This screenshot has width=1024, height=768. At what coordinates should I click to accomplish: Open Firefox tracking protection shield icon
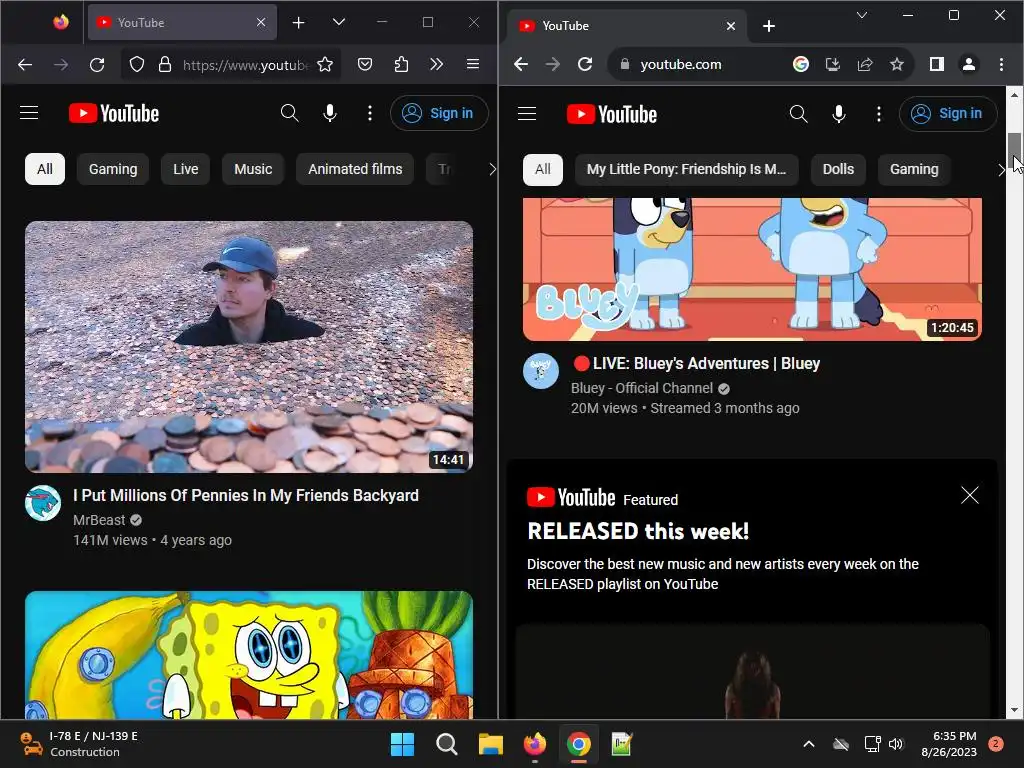tap(136, 64)
